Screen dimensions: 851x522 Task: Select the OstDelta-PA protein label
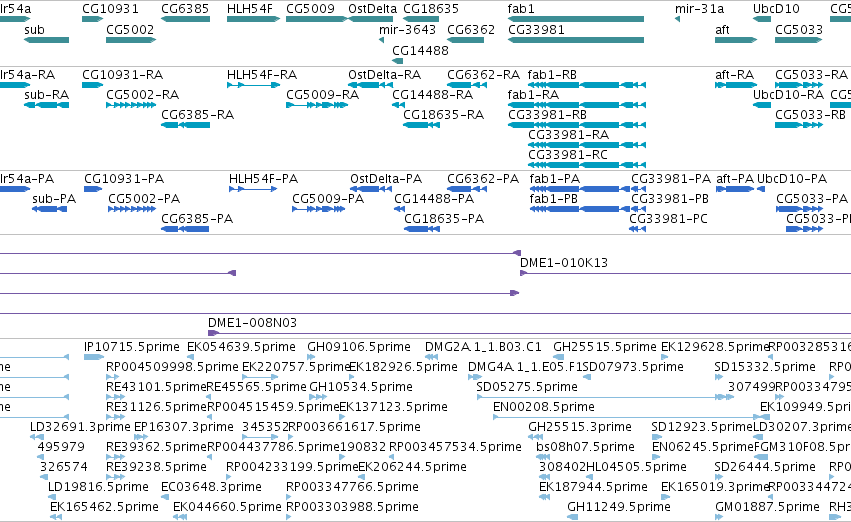(386, 179)
